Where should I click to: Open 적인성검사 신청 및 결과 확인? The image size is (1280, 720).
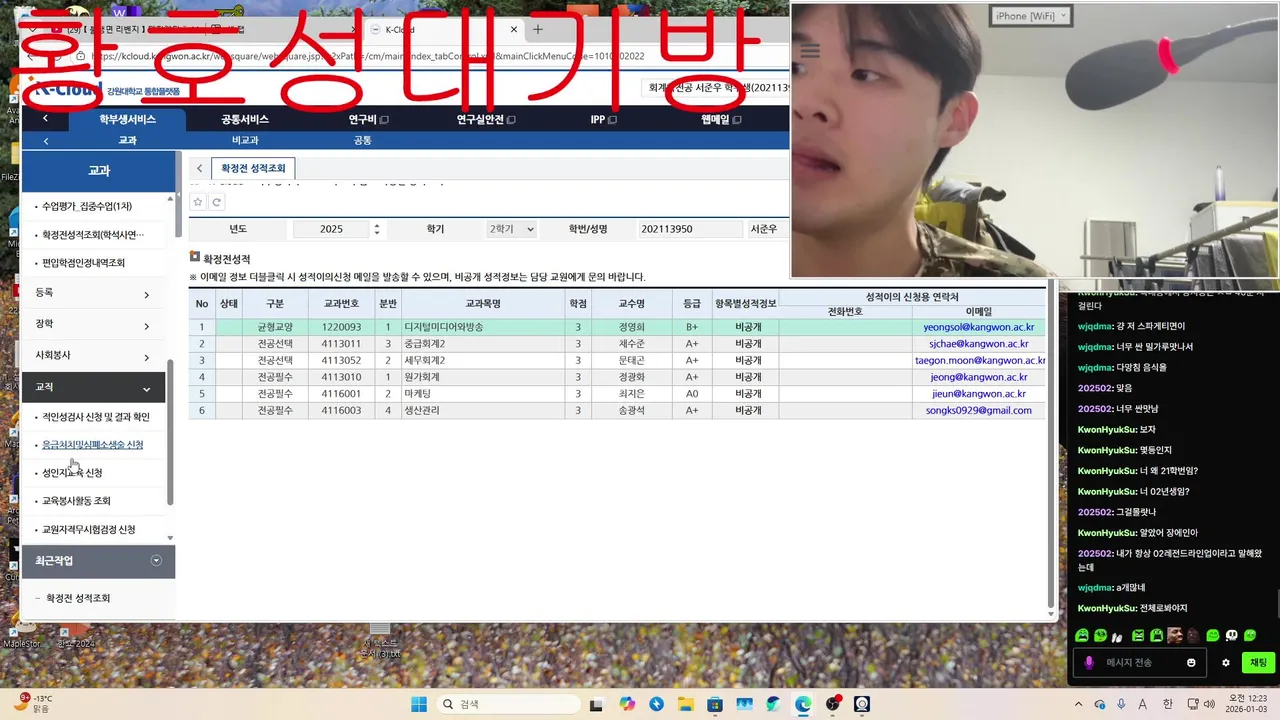(x=96, y=417)
